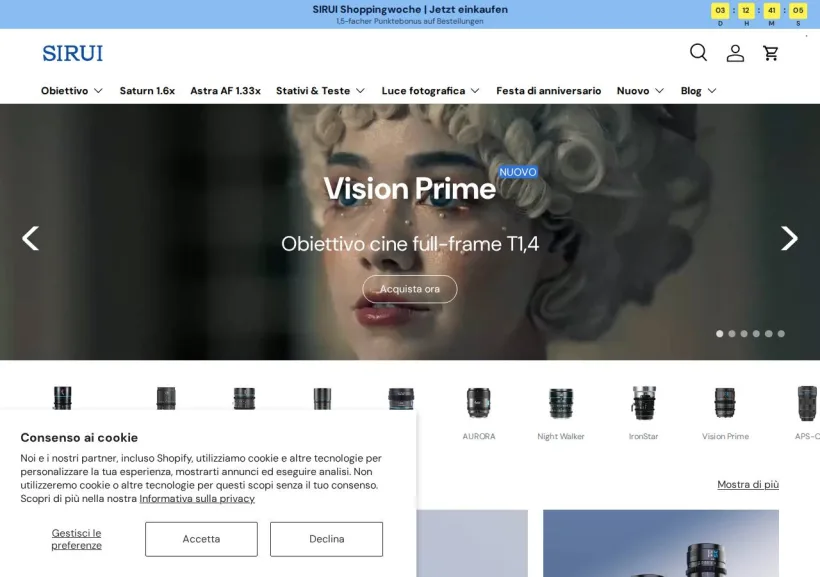820x577 pixels.
Task: Go to first hero carousel dot
Action: point(720,334)
